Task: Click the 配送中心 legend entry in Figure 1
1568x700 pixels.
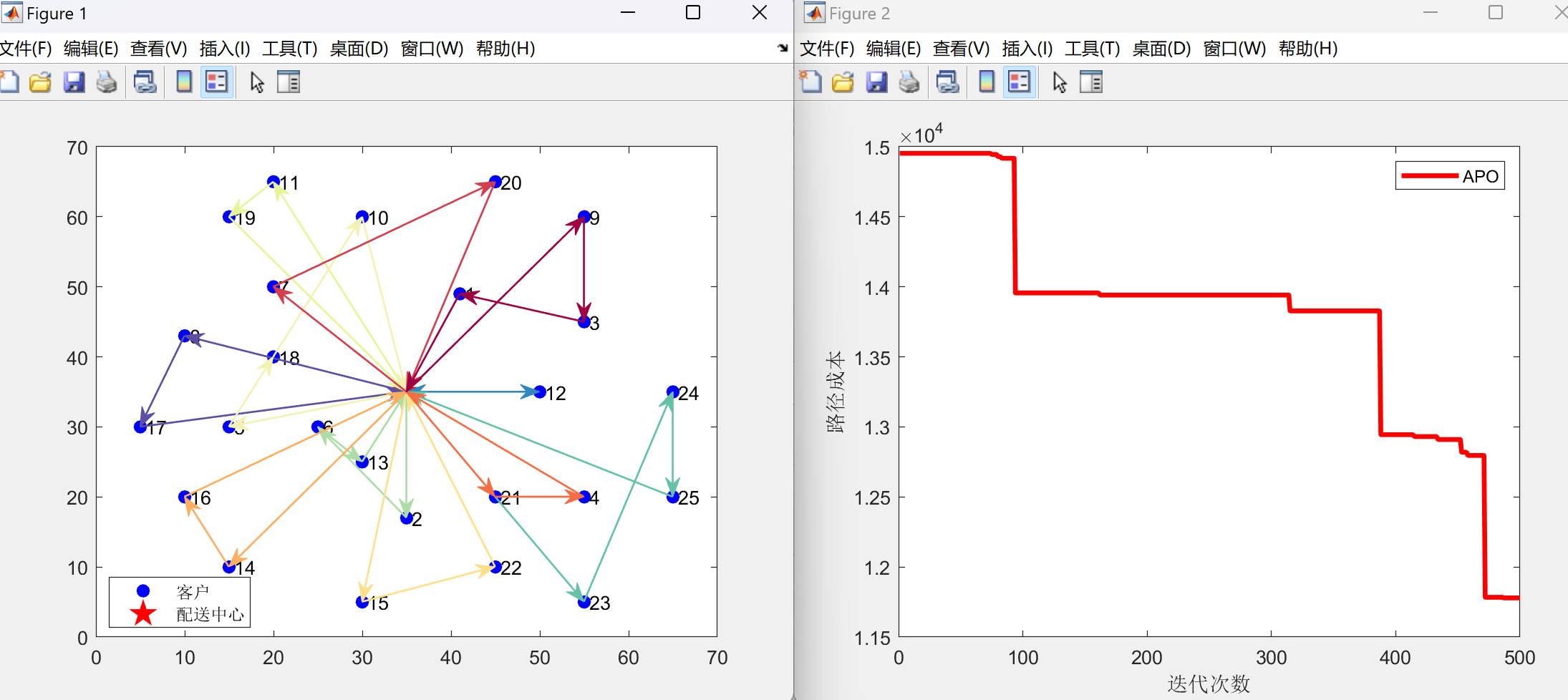Action: click(210, 615)
